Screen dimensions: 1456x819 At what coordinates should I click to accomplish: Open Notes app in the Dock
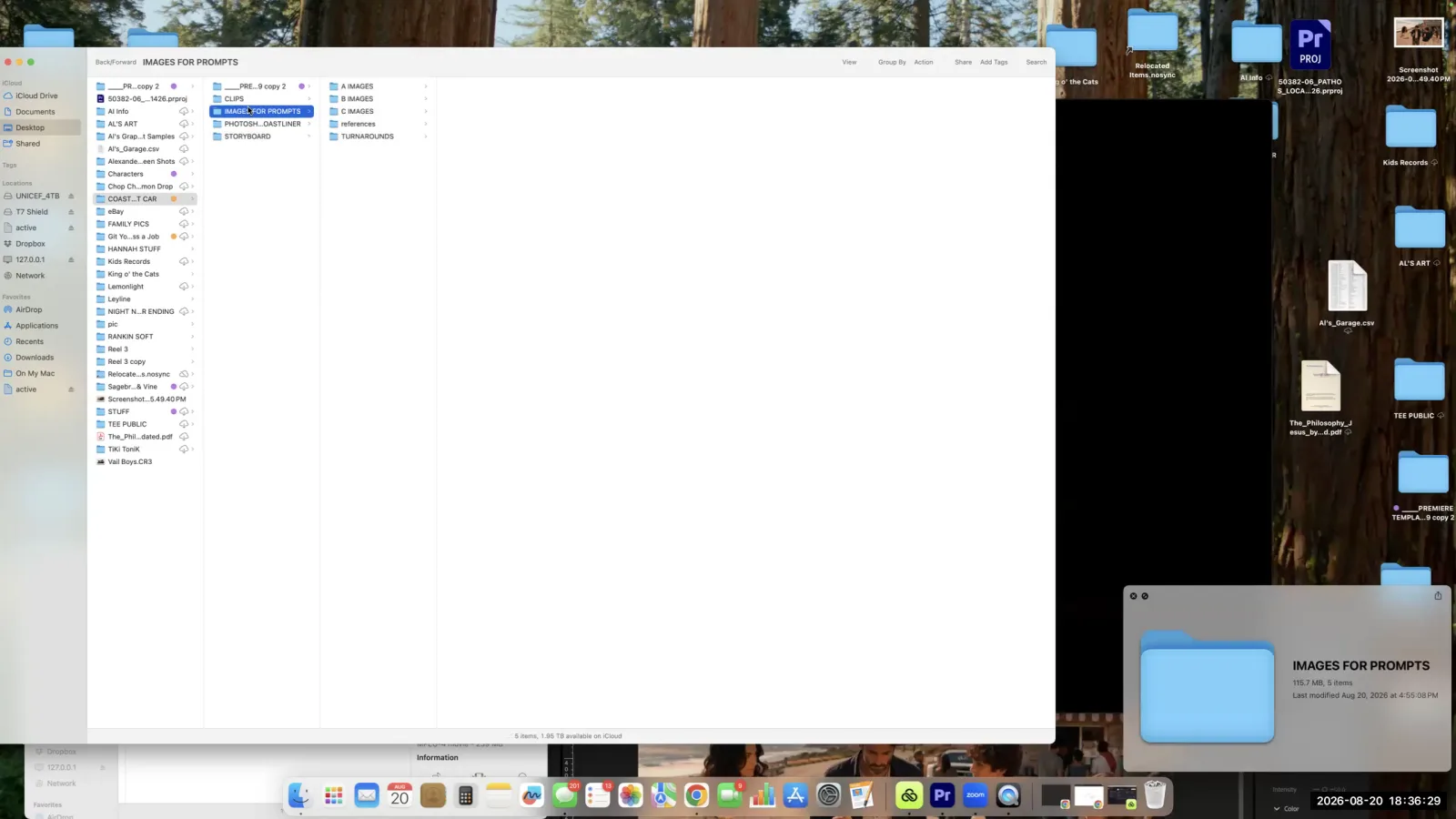coord(499,795)
